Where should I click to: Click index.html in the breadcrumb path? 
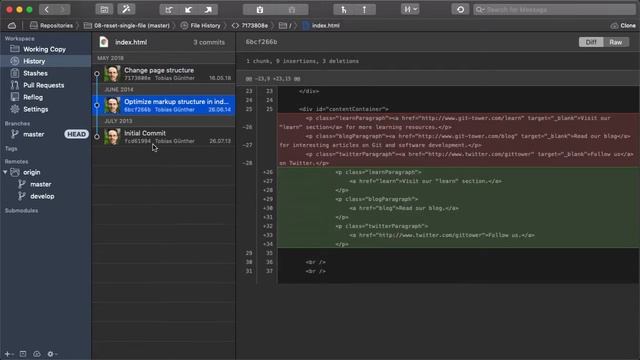pos(321,25)
